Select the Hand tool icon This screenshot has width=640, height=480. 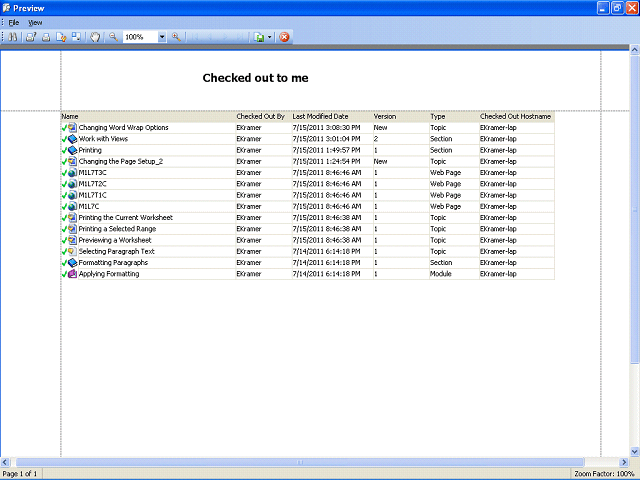[x=95, y=37]
